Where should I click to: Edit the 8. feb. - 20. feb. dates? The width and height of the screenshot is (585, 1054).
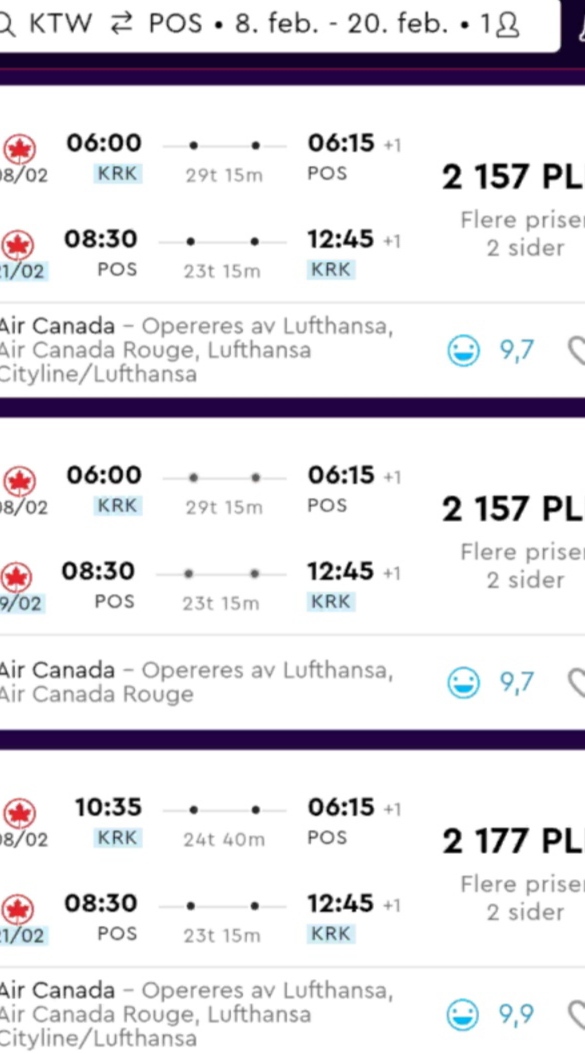point(341,24)
